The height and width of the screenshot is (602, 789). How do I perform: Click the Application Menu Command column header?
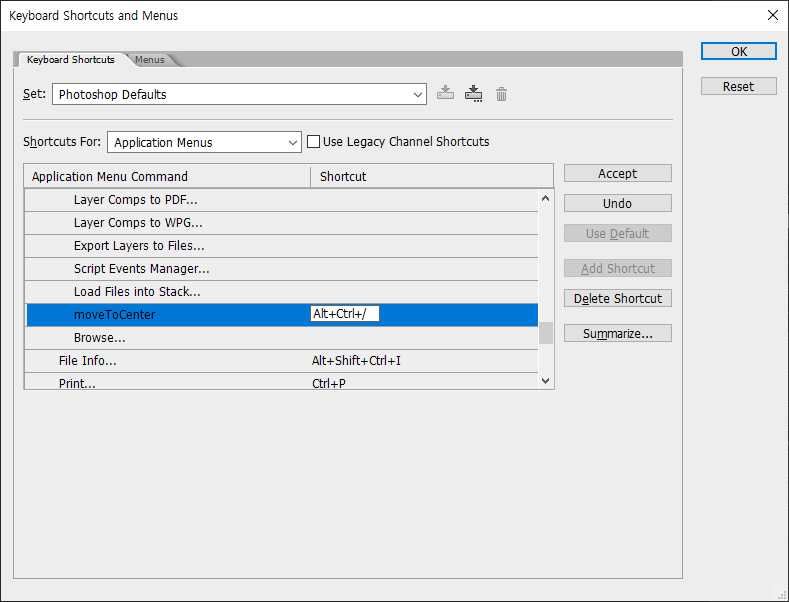coord(168,177)
